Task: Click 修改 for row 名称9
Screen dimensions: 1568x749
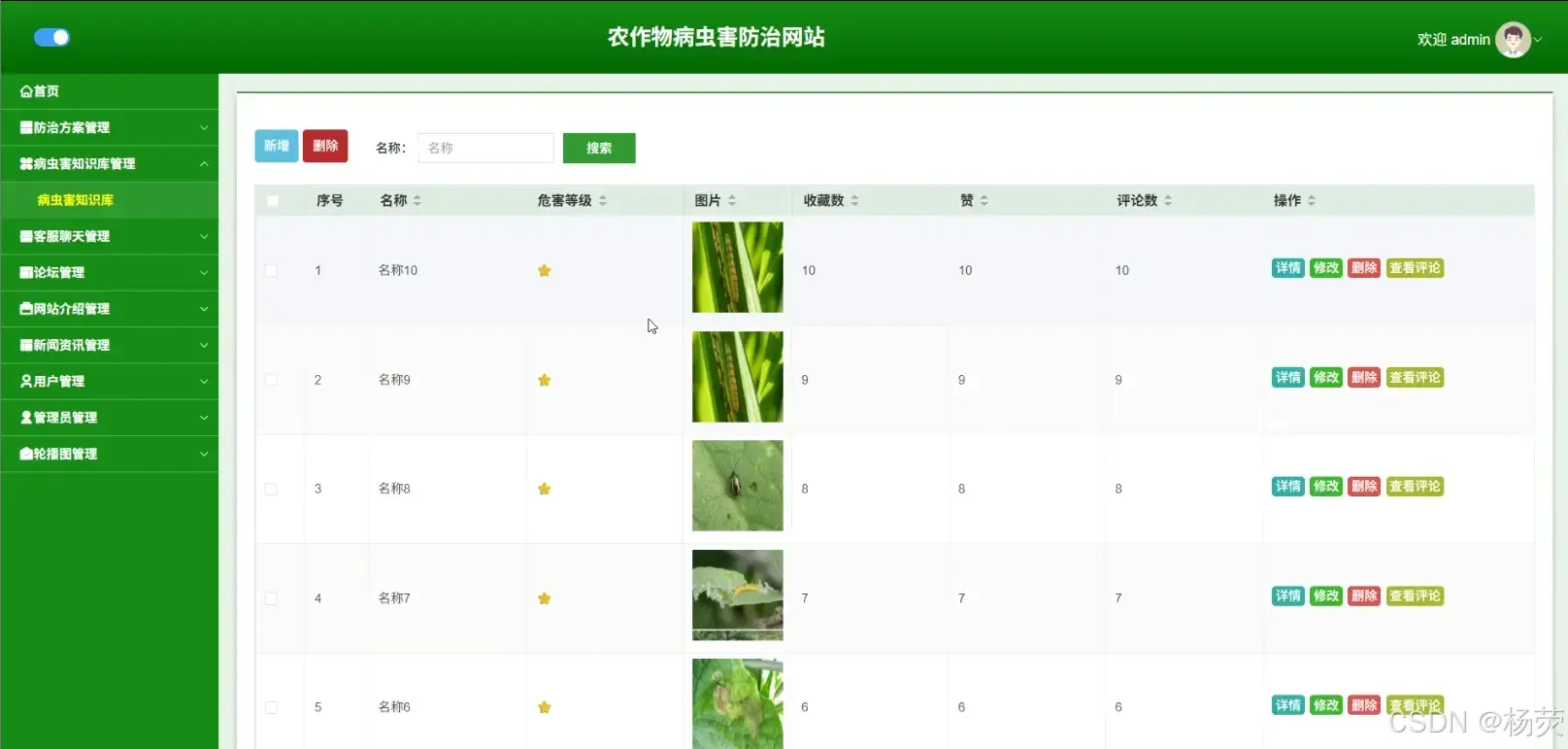Action: click(1326, 377)
